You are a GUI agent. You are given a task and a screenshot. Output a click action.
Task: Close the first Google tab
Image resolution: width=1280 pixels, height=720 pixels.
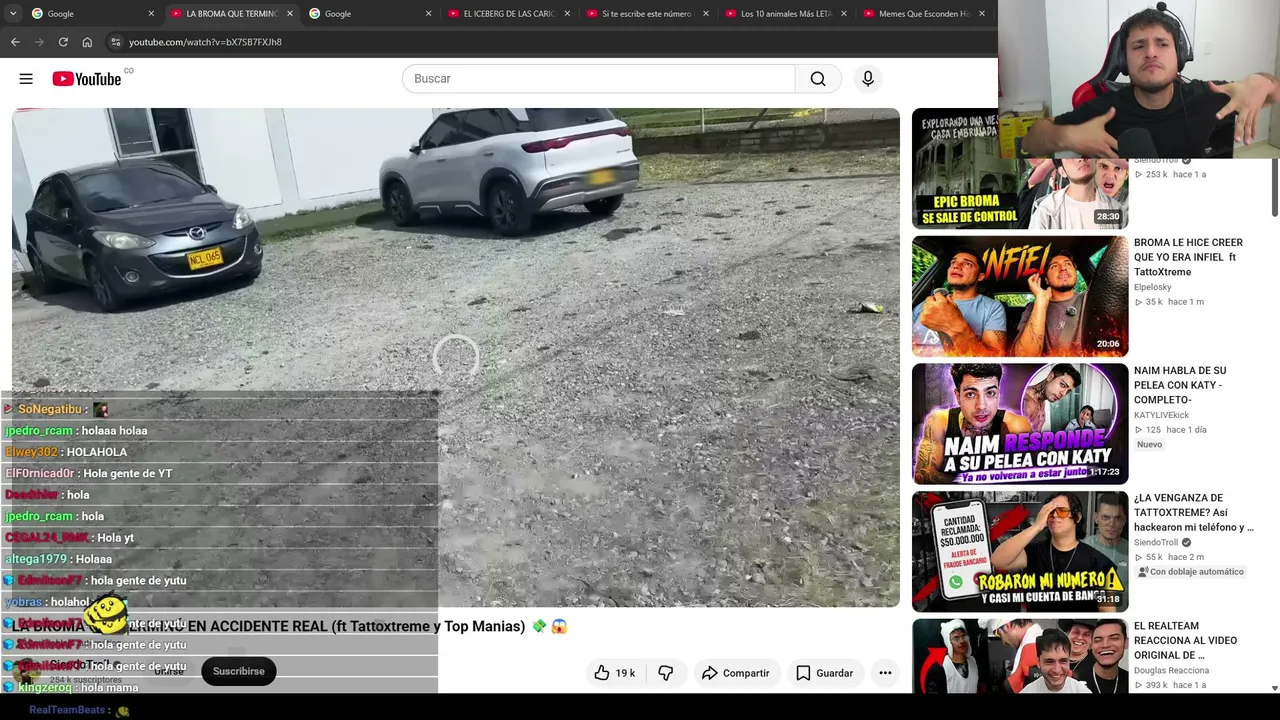click(152, 14)
